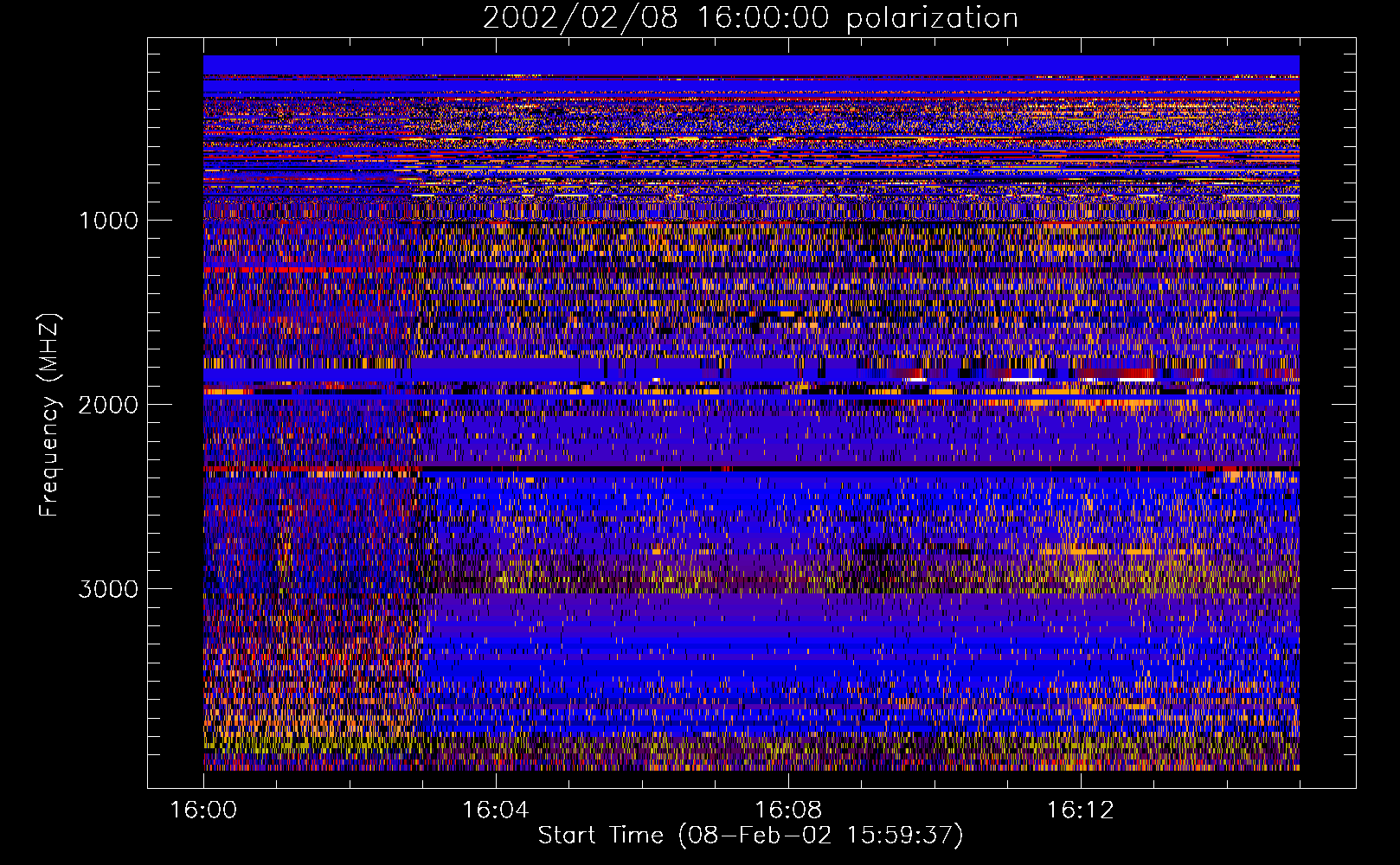Click the plot title '2002/02/08 16:00:00 polarization'

pos(750,18)
